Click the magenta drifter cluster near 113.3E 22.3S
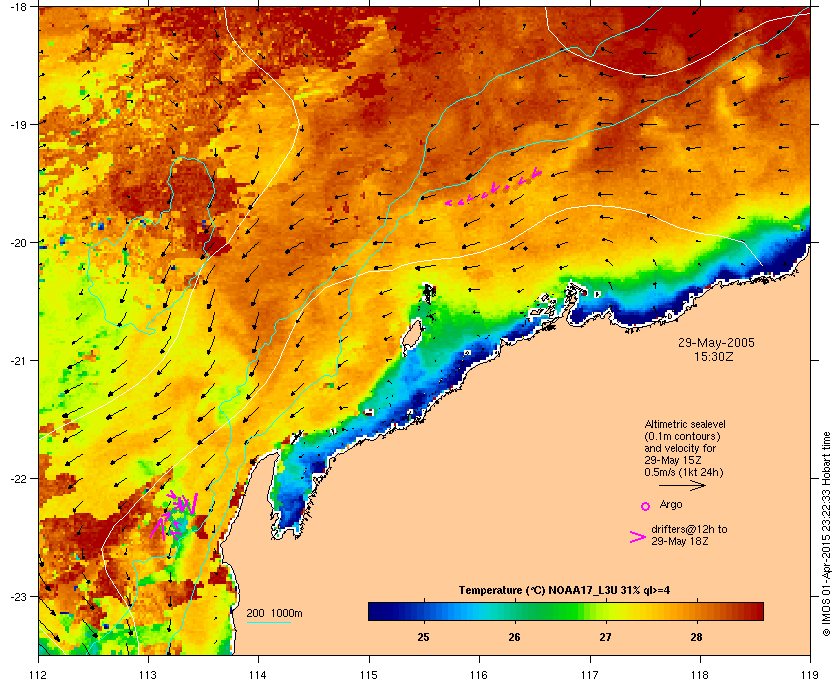The height and width of the screenshot is (680, 840). [175, 513]
